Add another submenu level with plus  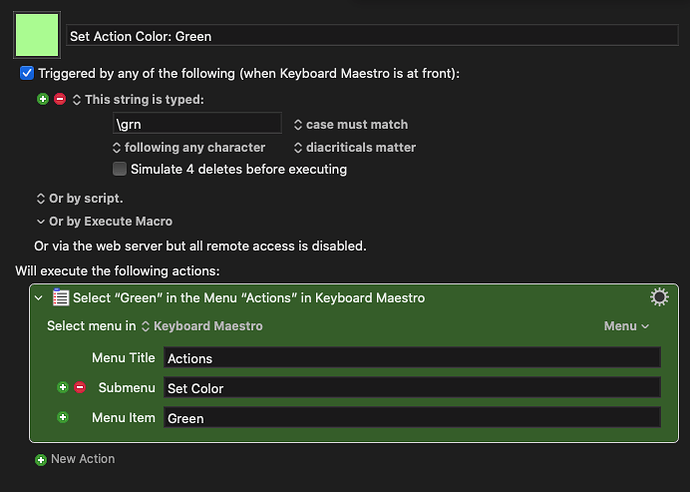(x=63, y=387)
